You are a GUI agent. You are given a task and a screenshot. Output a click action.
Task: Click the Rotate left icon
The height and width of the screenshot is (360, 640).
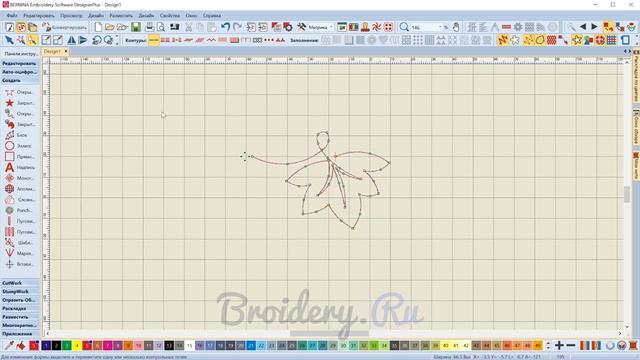pos(97,40)
